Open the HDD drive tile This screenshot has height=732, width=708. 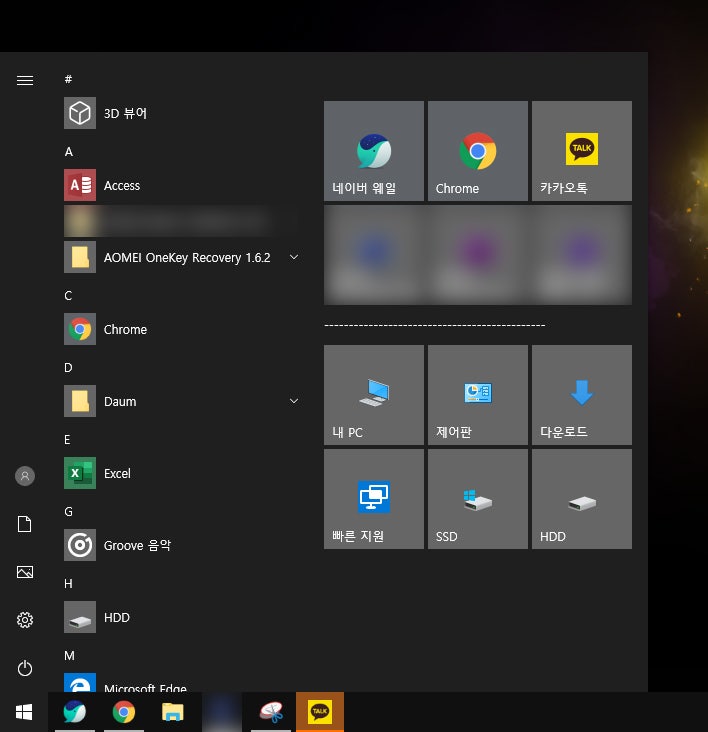582,499
